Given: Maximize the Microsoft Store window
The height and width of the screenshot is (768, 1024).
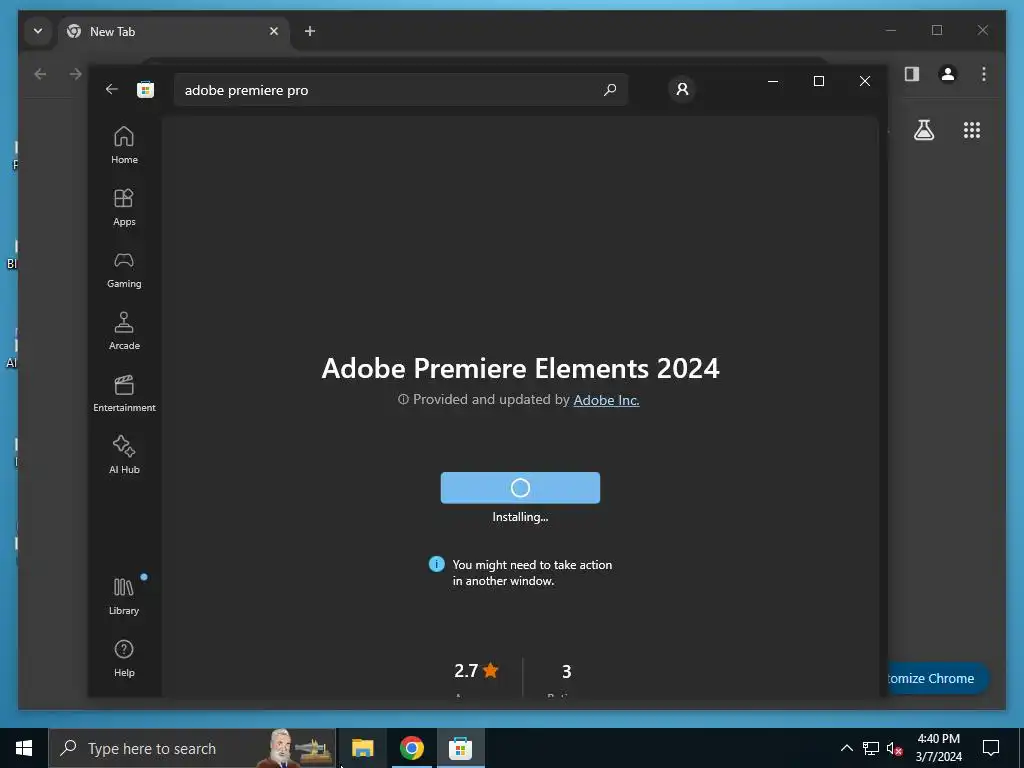Looking at the screenshot, I should tap(818, 81).
